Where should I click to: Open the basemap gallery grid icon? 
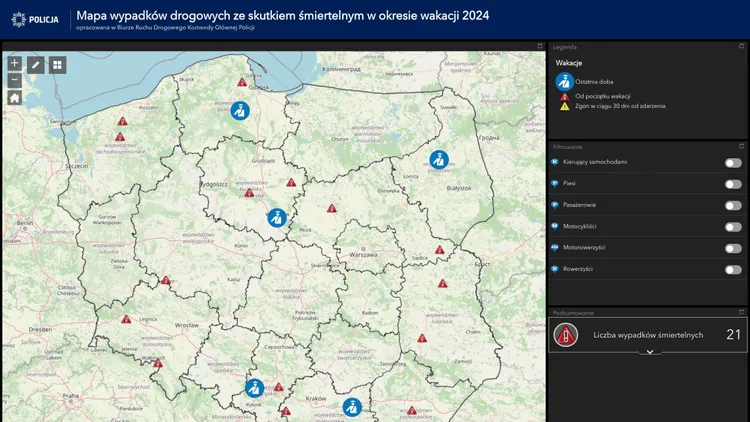point(57,65)
